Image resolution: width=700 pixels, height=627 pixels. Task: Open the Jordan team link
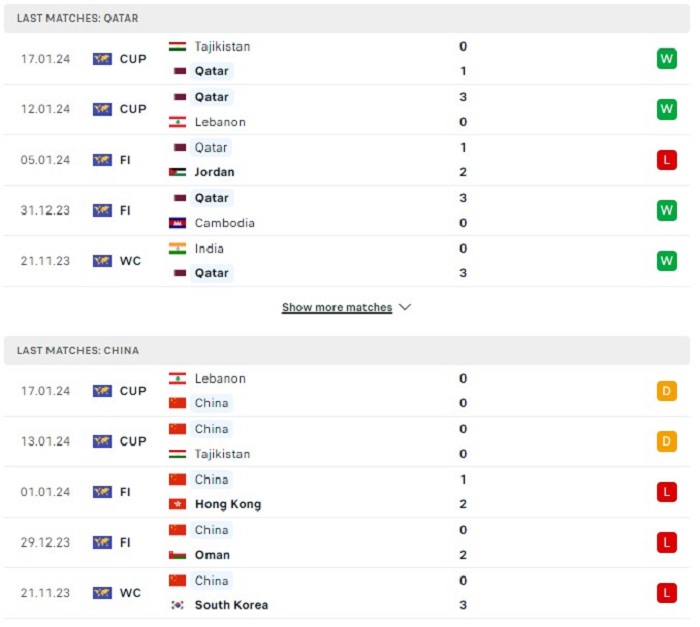(214, 172)
